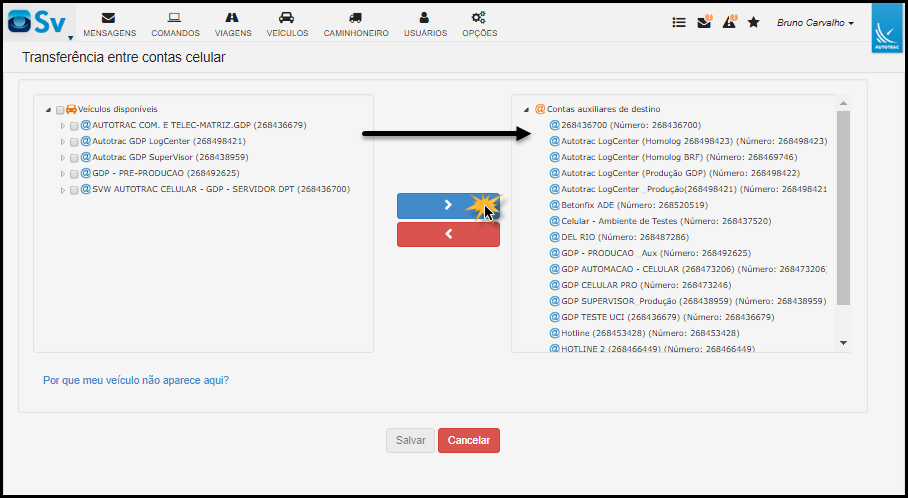This screenshot has height=498, width=908.
Task: Click scrollbar up arrow in destination list
Action: coord(843,103)
